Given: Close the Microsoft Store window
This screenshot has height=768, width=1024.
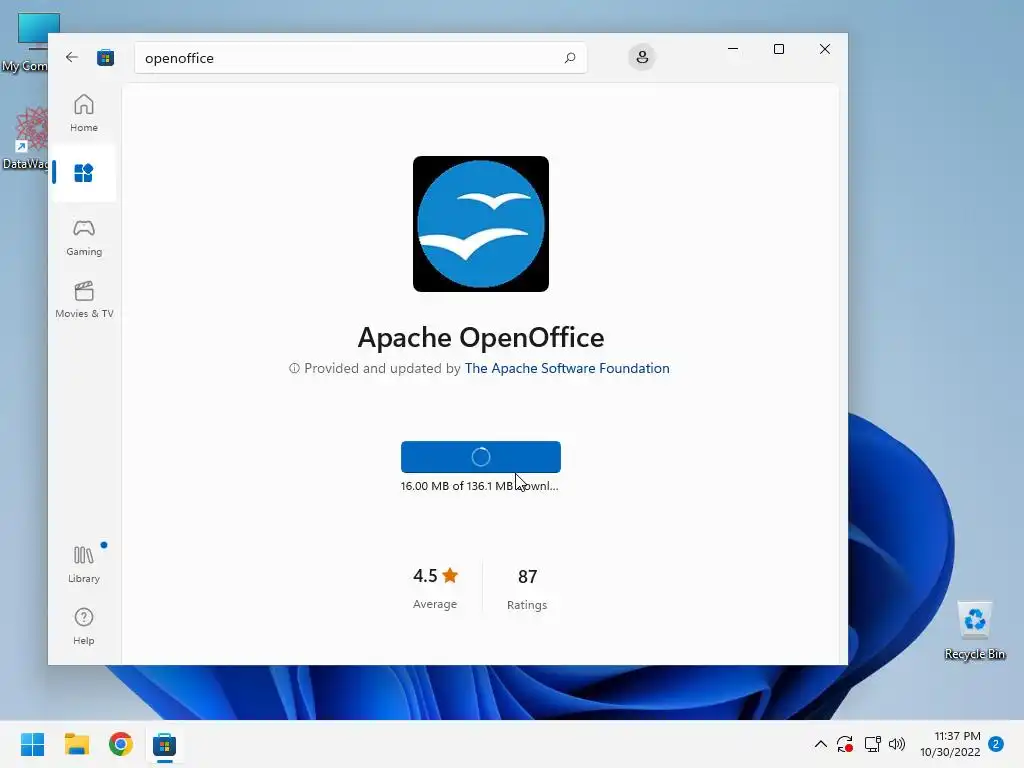Looking at the screenshot, I should click(825, 49).
